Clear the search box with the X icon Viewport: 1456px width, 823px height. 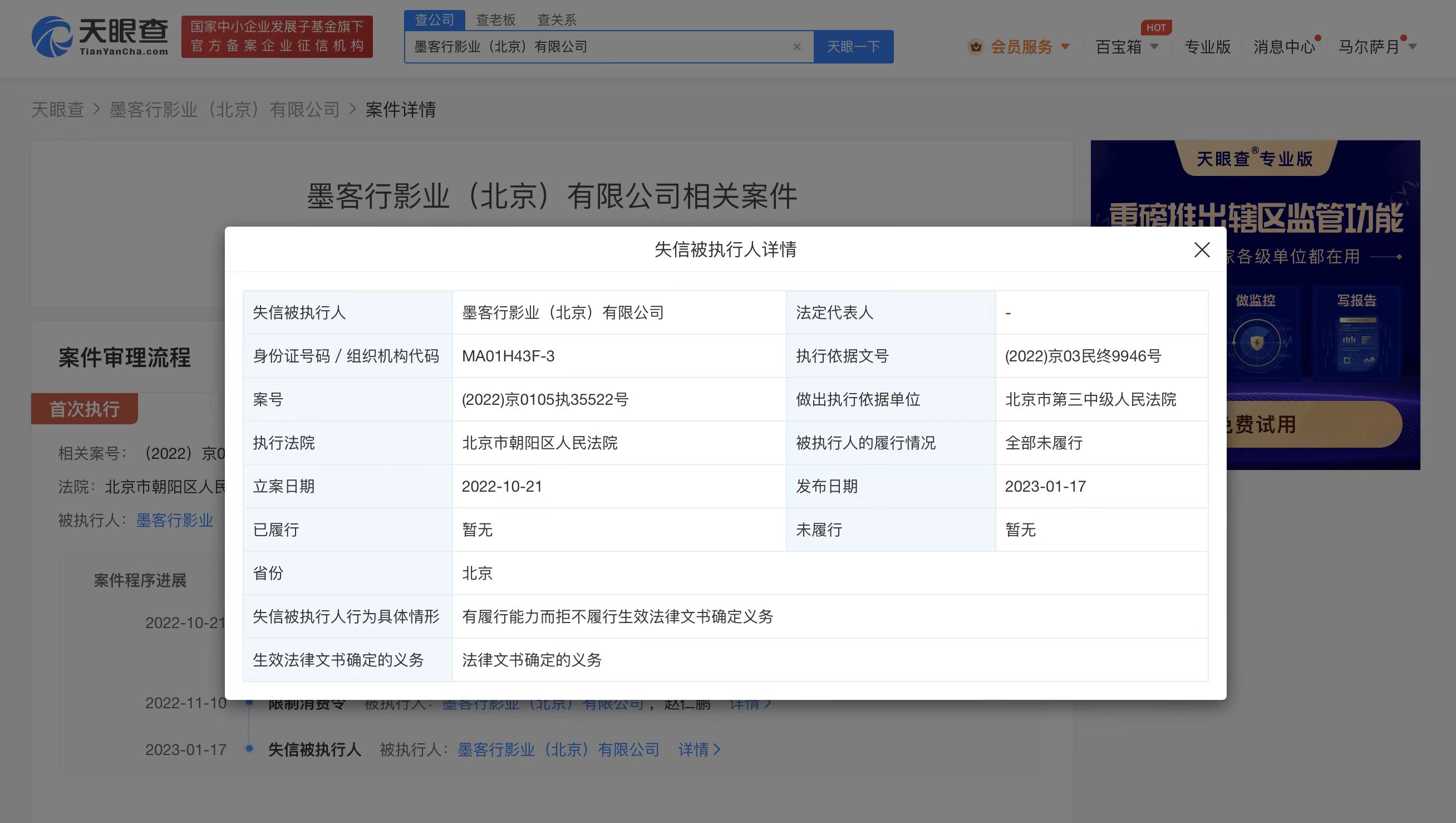797,47
